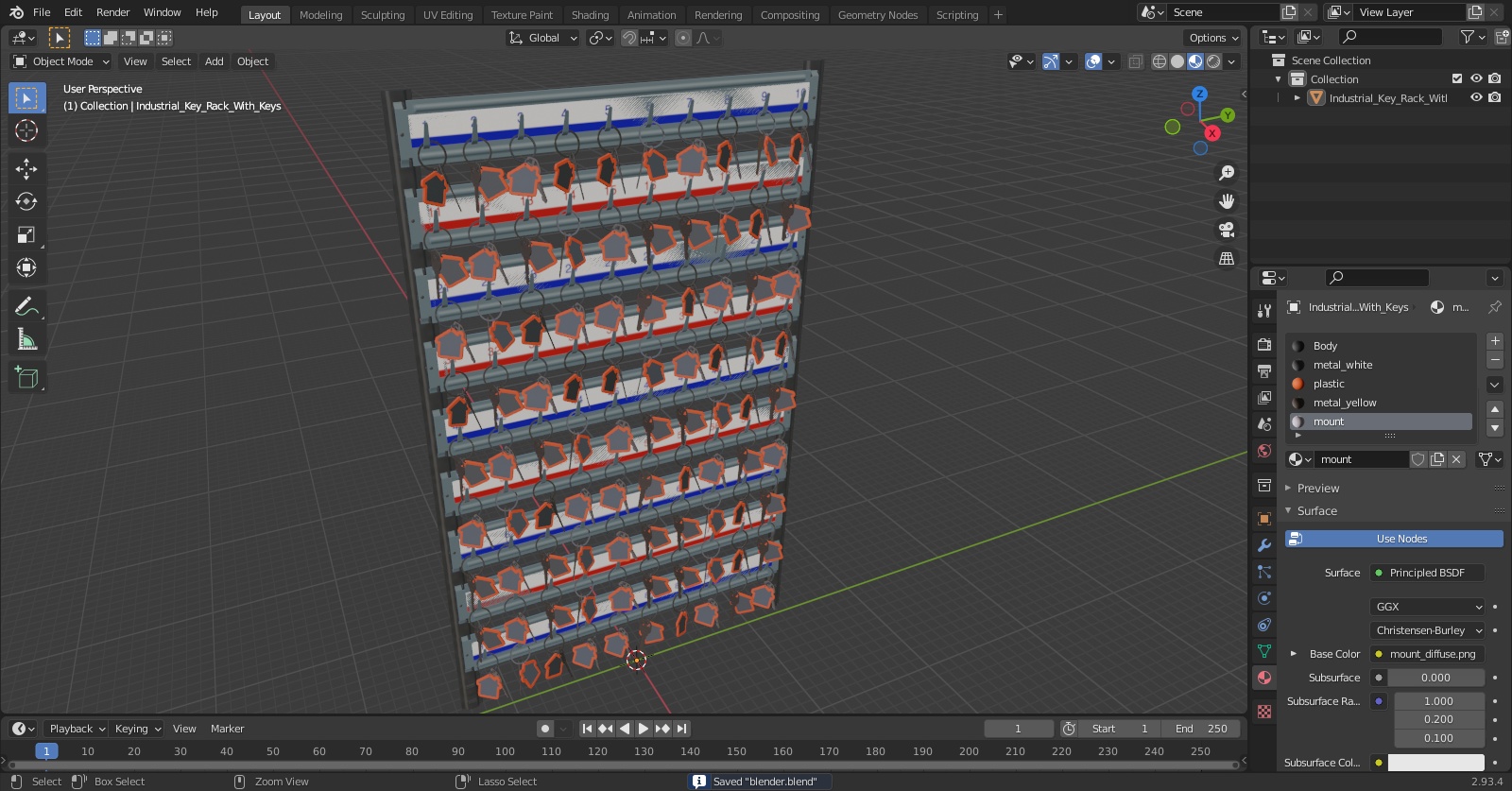Viewport: 1512px width, 791px height.
Task: Expand the Base Color texture settings
Action: point(1294,654)
